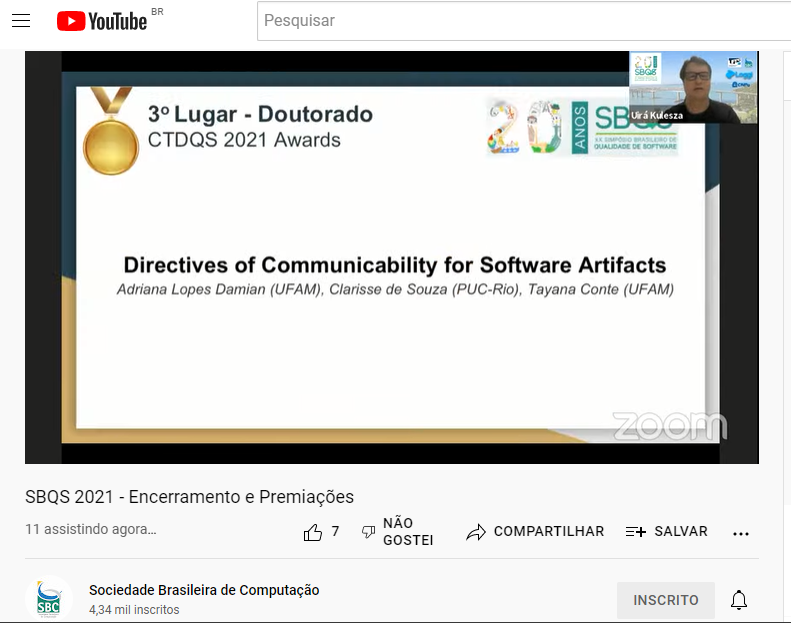Click the SBC channel avatar
Viewport: 791px width, 623px height.
tap(48, 599)
